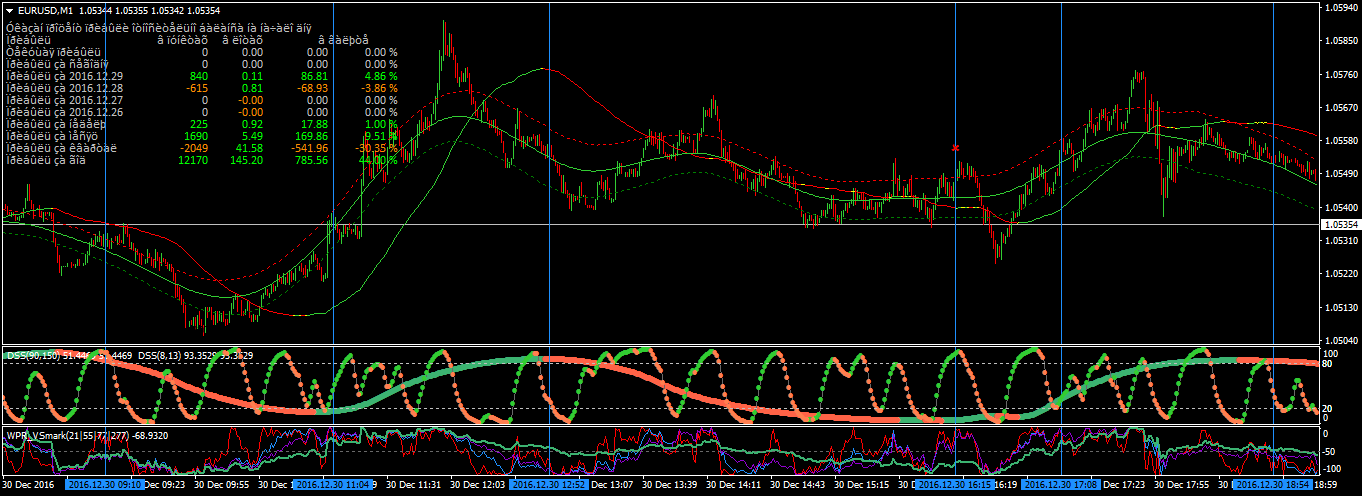Click the 2016.12.29 profit row label

pos(65,75)
